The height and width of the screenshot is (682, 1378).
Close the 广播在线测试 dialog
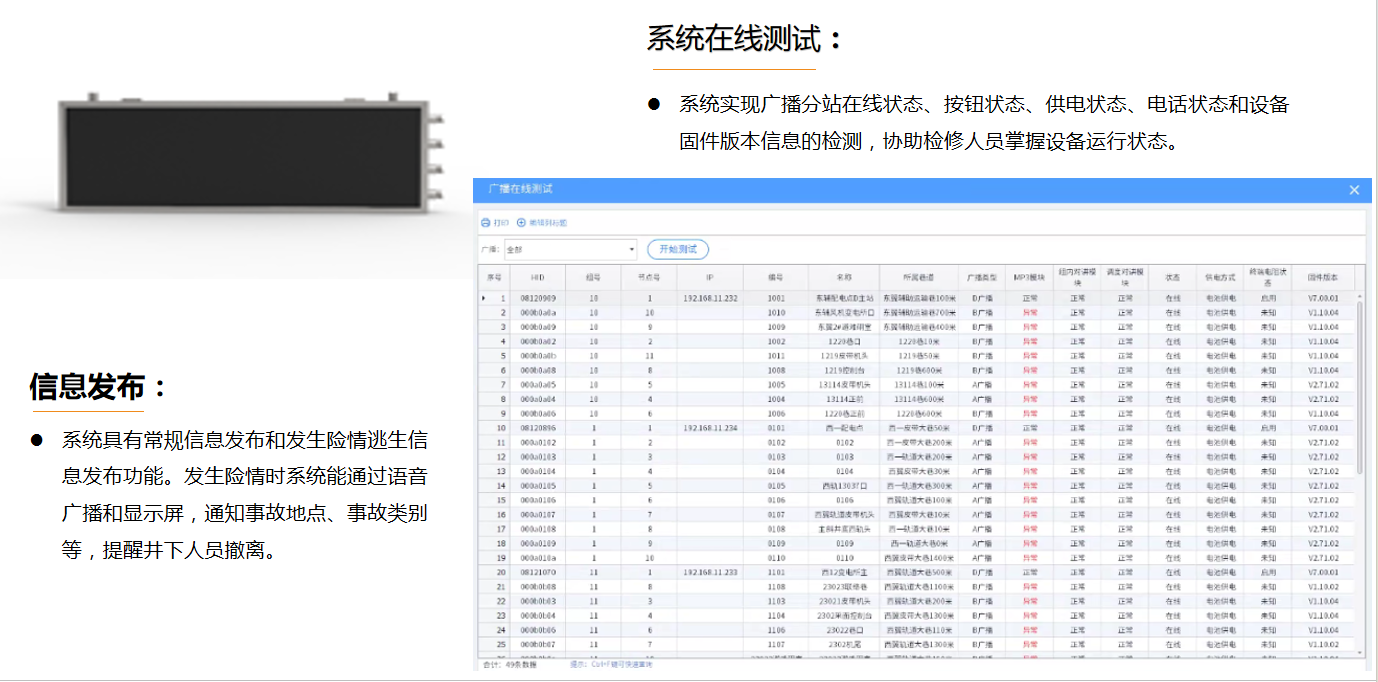tap(1354, 190)
